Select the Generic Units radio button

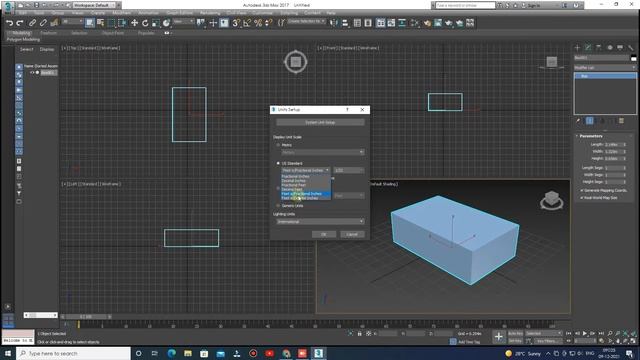278,206
